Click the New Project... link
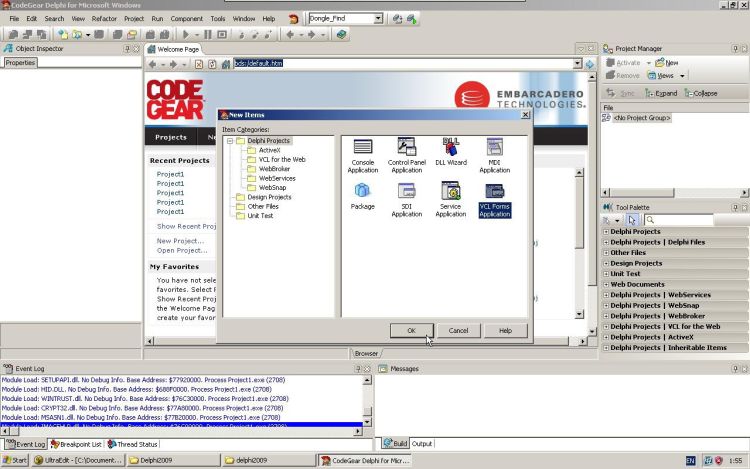 [x=180, y=241]
